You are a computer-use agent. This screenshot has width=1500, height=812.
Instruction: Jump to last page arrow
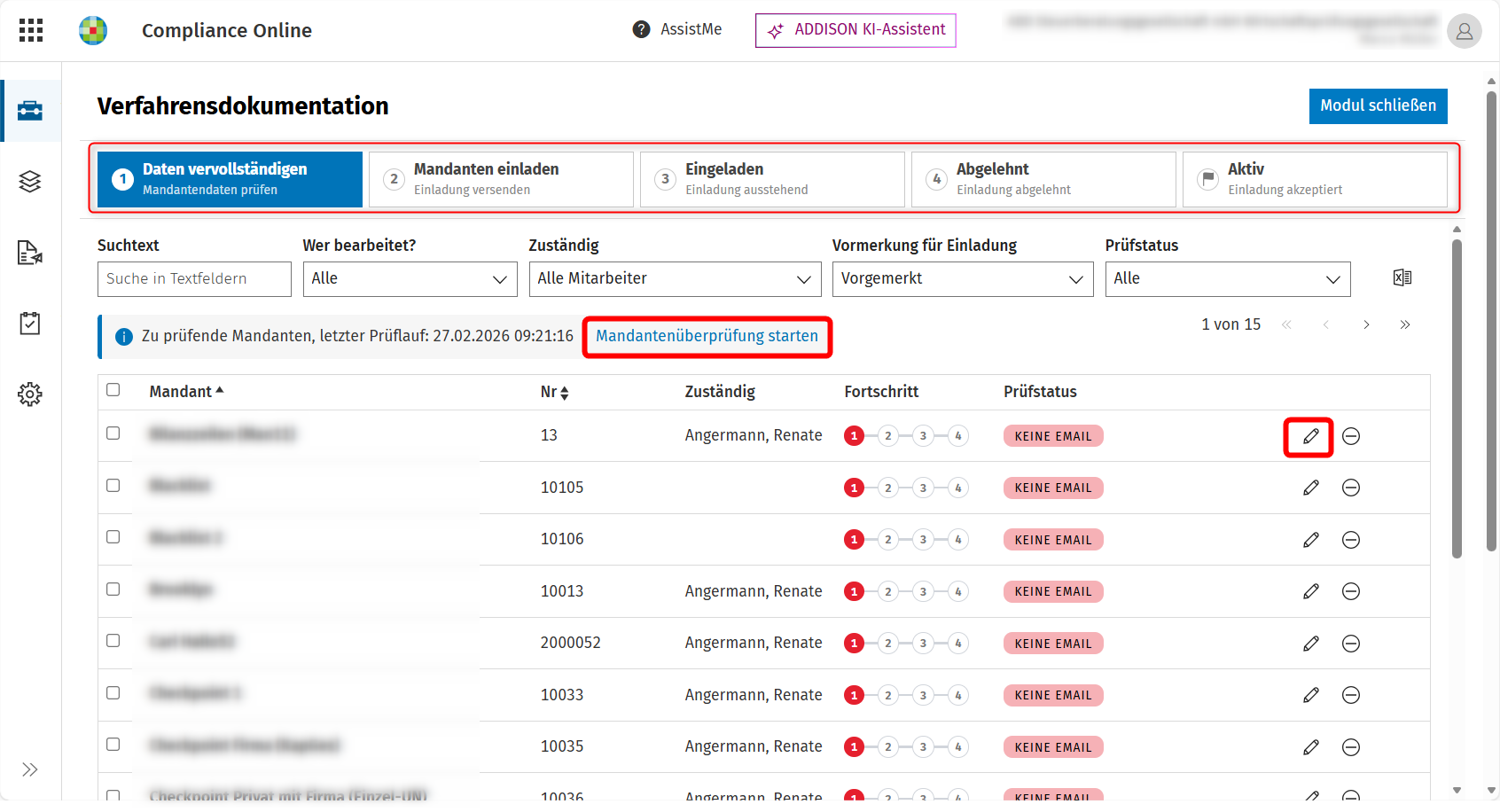pos(1405,324)
